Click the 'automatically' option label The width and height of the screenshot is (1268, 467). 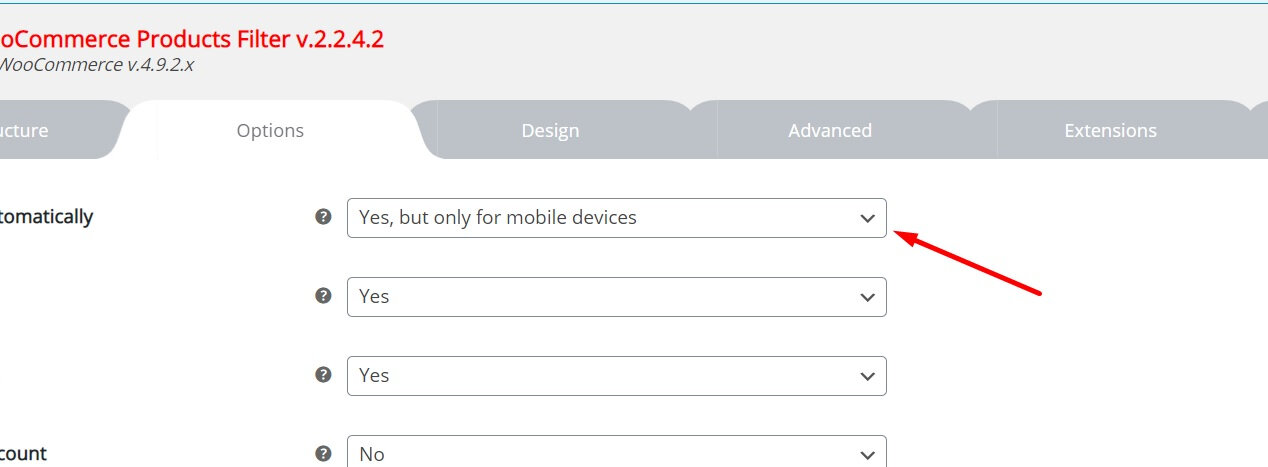(45, 217)
